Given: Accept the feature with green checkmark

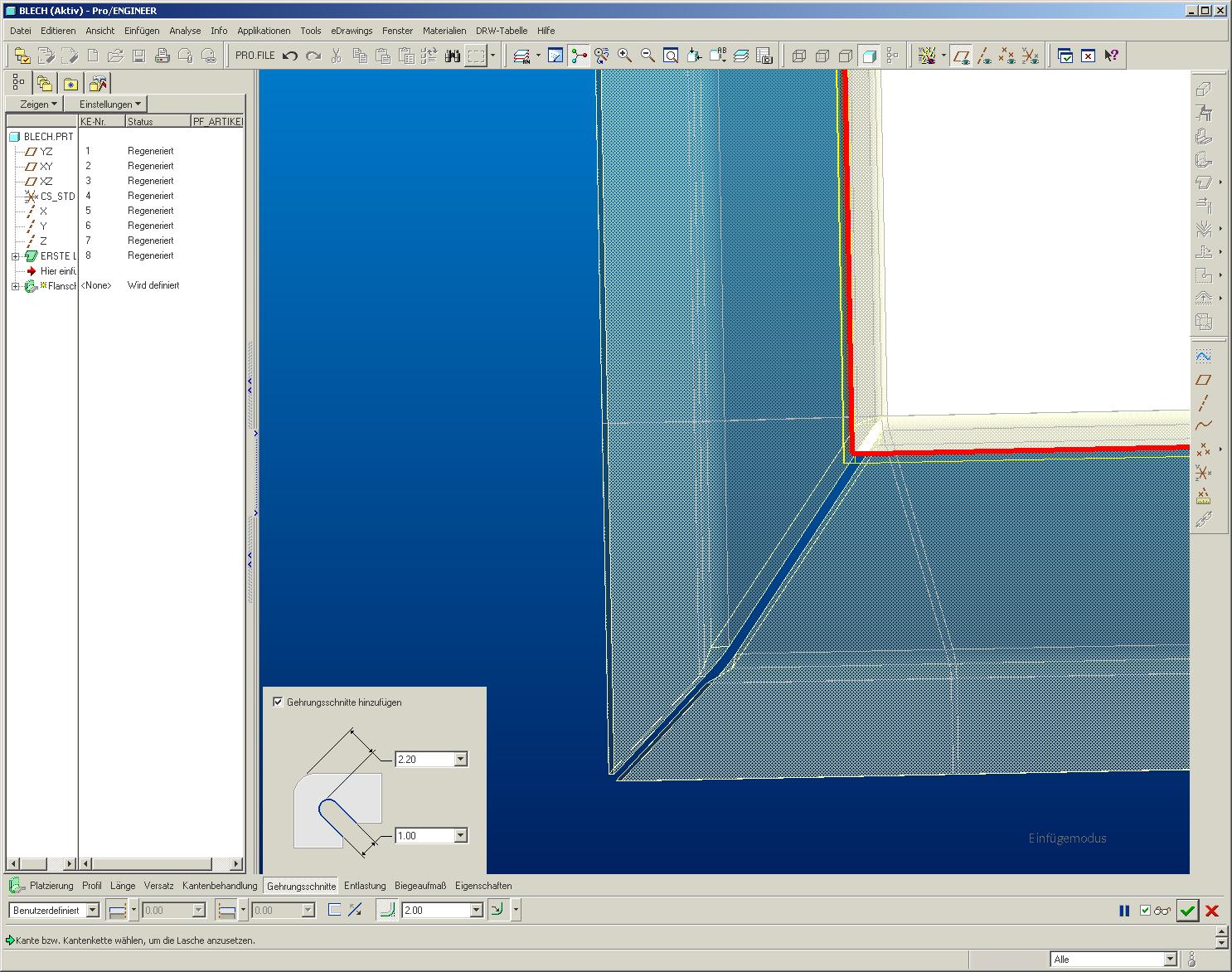Looking at the screenshot, I should pyautogui.click(x=1187, y=910).
